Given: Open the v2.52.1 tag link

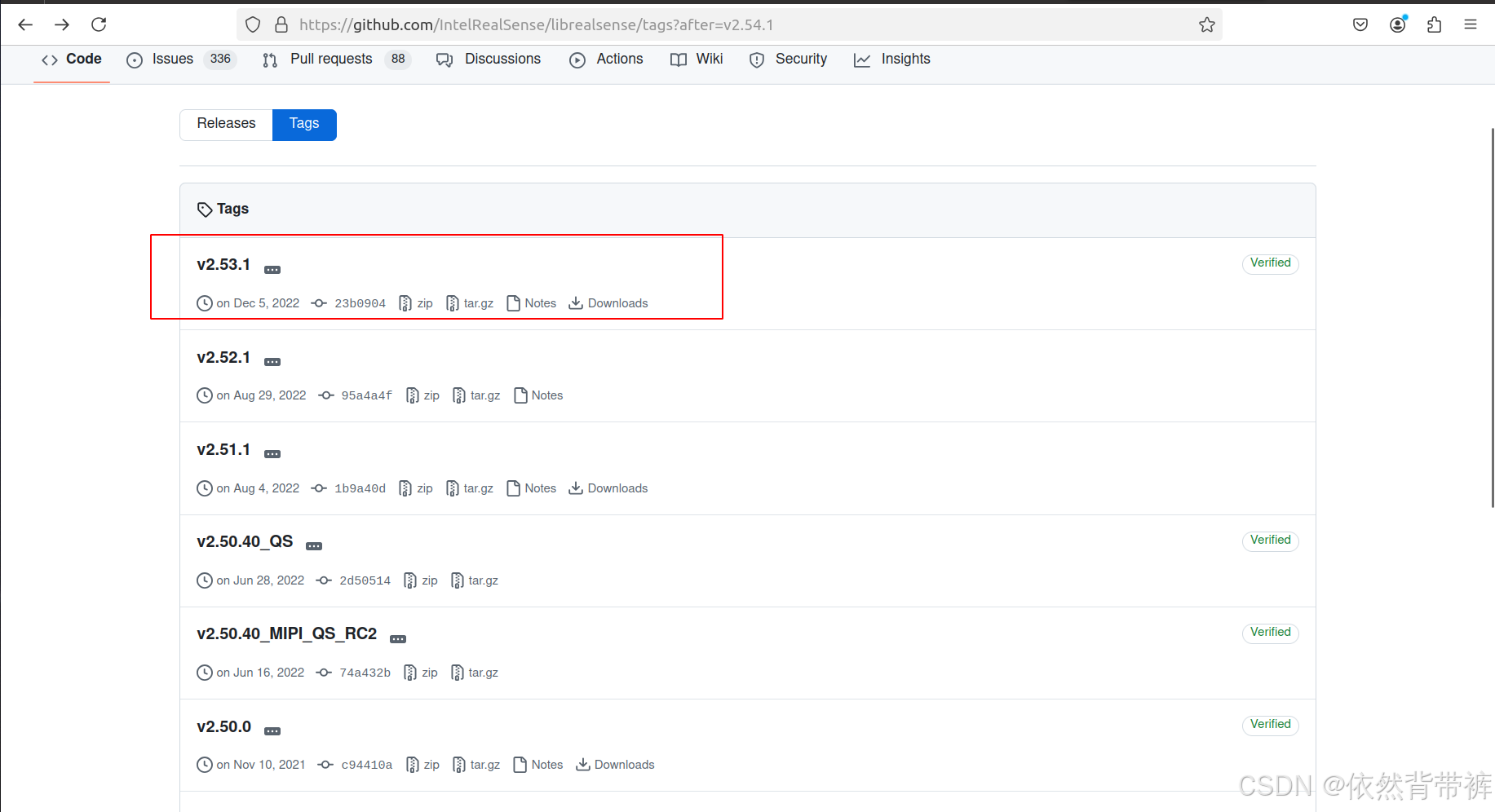Looking at the screenshot, I should [223, 358].
